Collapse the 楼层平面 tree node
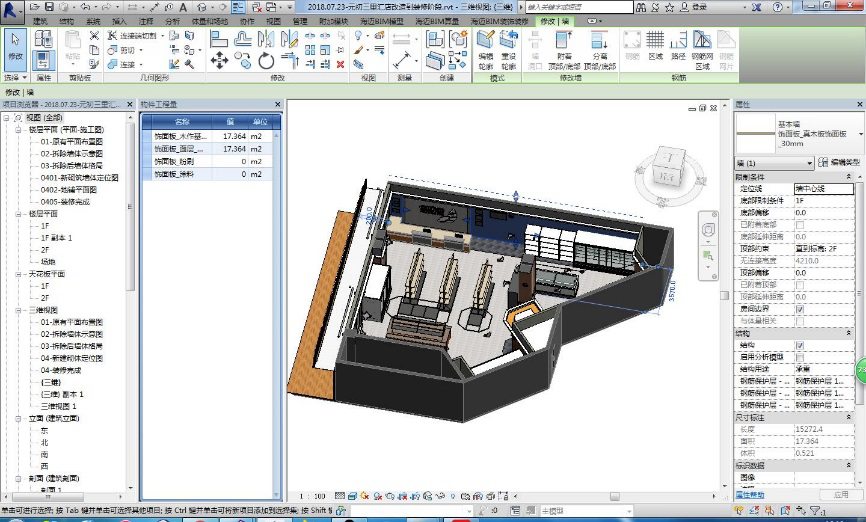The image size is (866, 522). click(x=18, y=214)
